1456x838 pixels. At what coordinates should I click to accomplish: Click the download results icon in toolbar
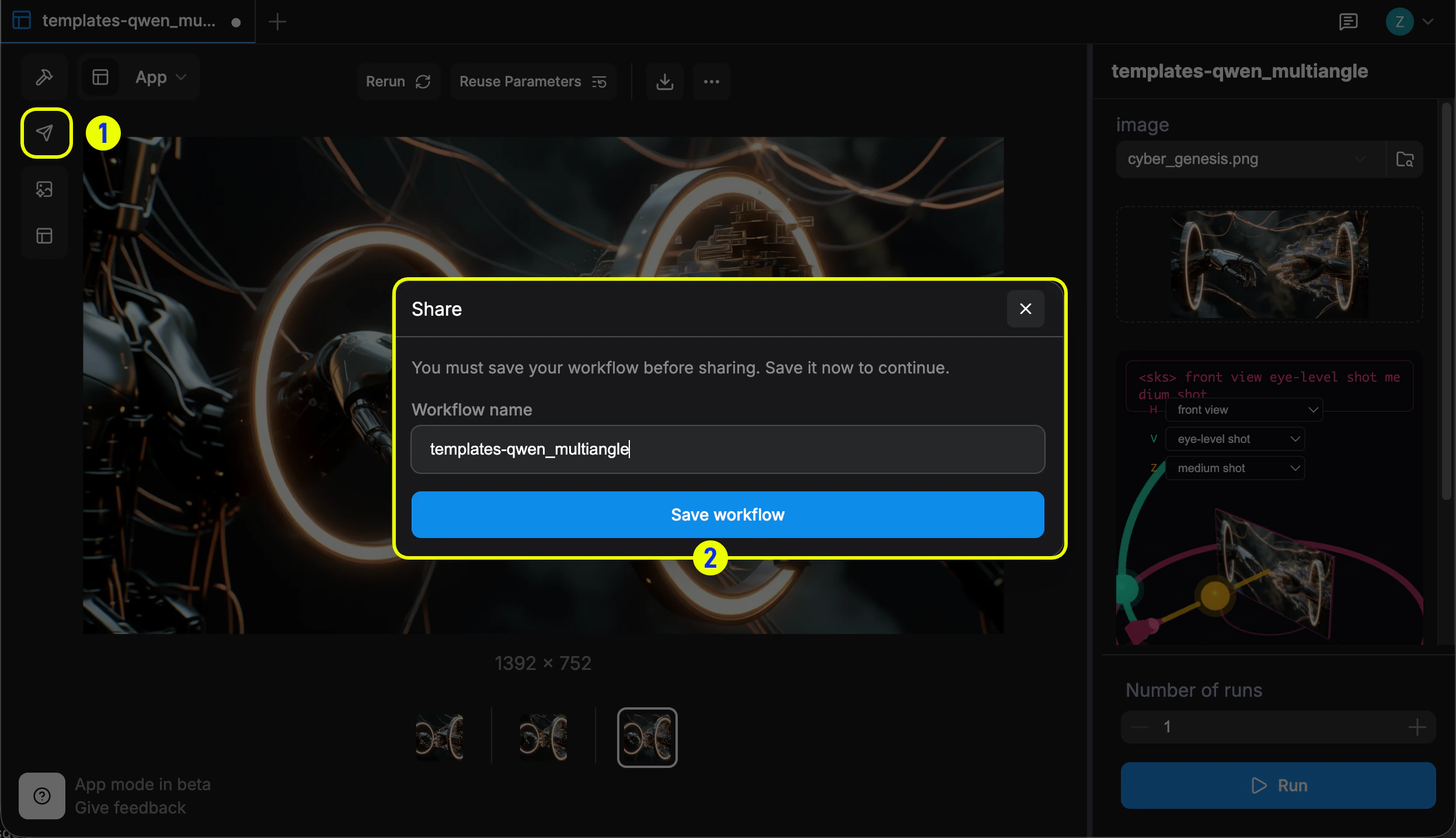coord(664,82)
